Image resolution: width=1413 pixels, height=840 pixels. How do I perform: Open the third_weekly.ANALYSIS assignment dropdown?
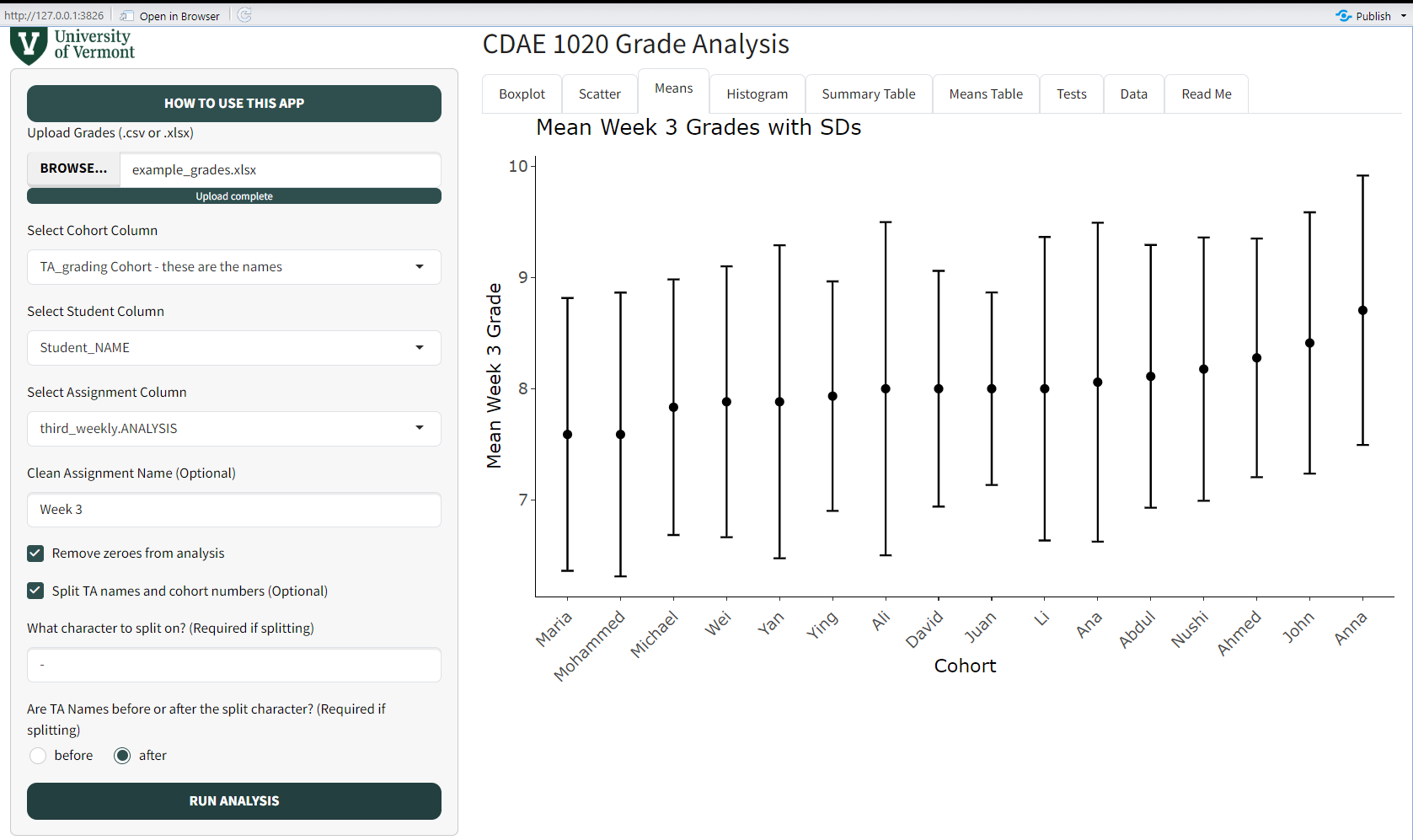pos(233,429)
